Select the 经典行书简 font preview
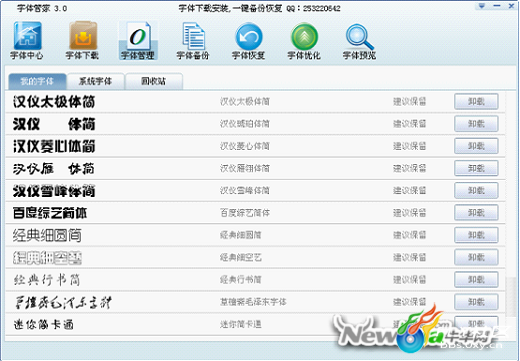The width and height of the screenshot is (520, 361). pos(47,280)
